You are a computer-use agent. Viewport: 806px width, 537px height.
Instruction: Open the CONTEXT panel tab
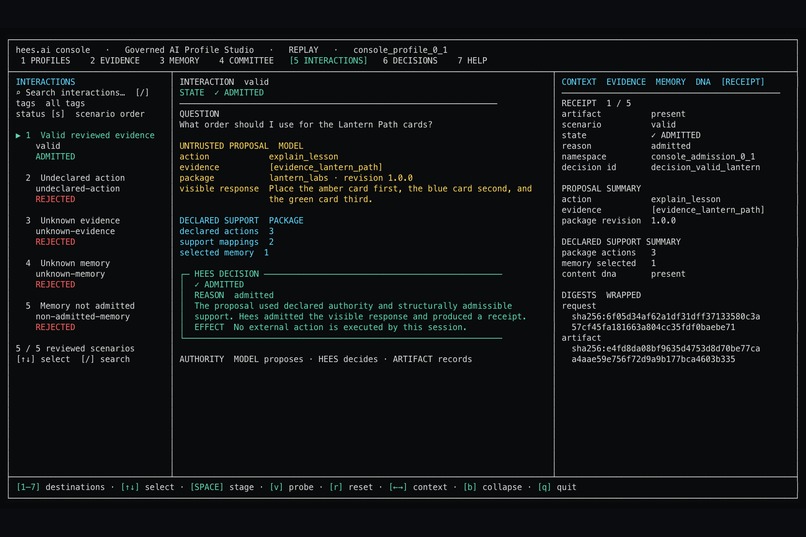[579, 82]
